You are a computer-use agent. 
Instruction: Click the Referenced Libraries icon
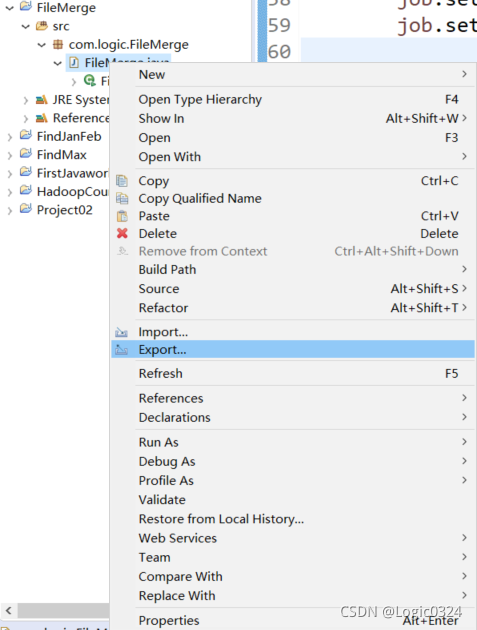tap(41, 118)
